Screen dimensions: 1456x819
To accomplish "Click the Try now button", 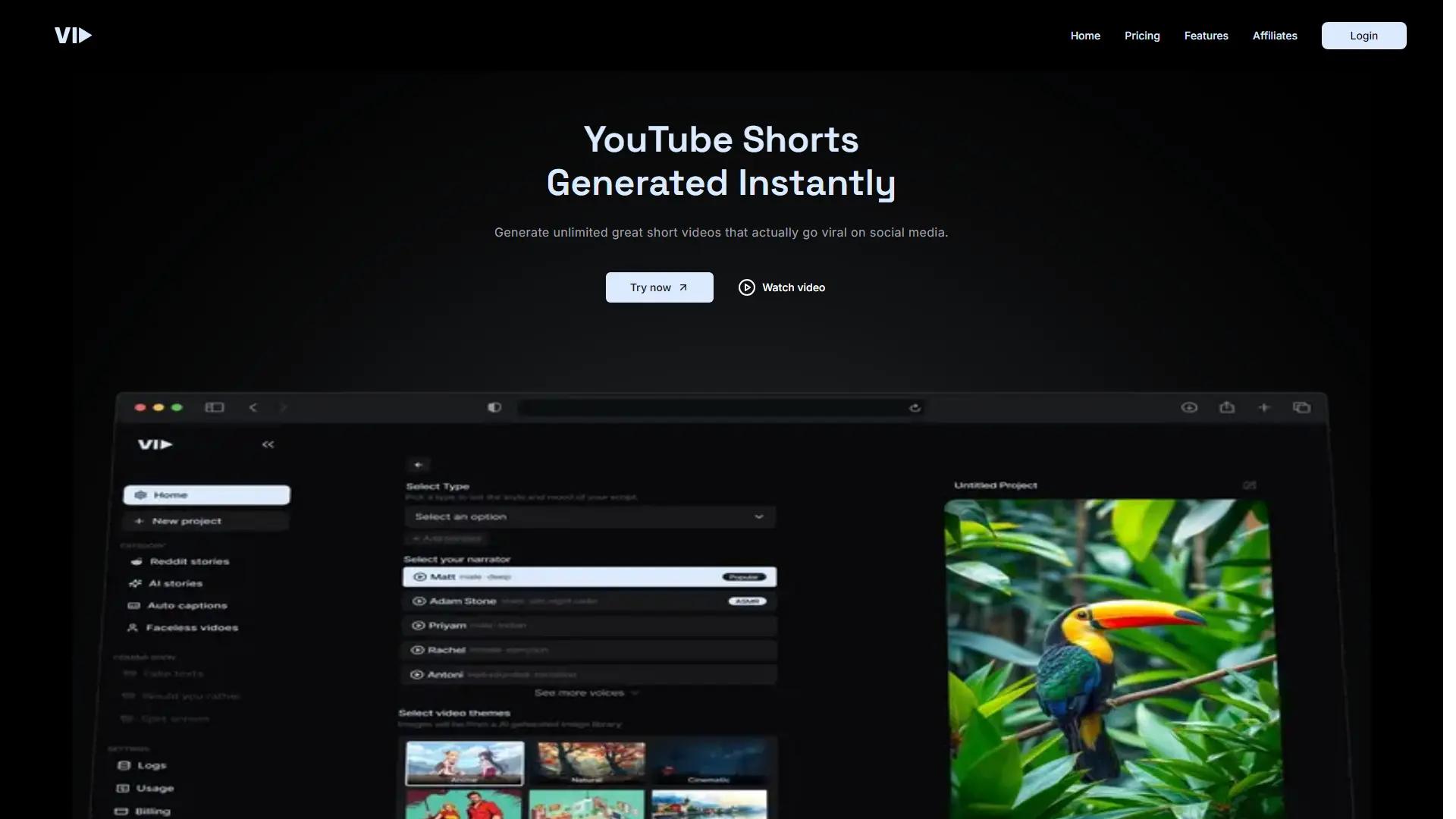I will coord(658,287).
